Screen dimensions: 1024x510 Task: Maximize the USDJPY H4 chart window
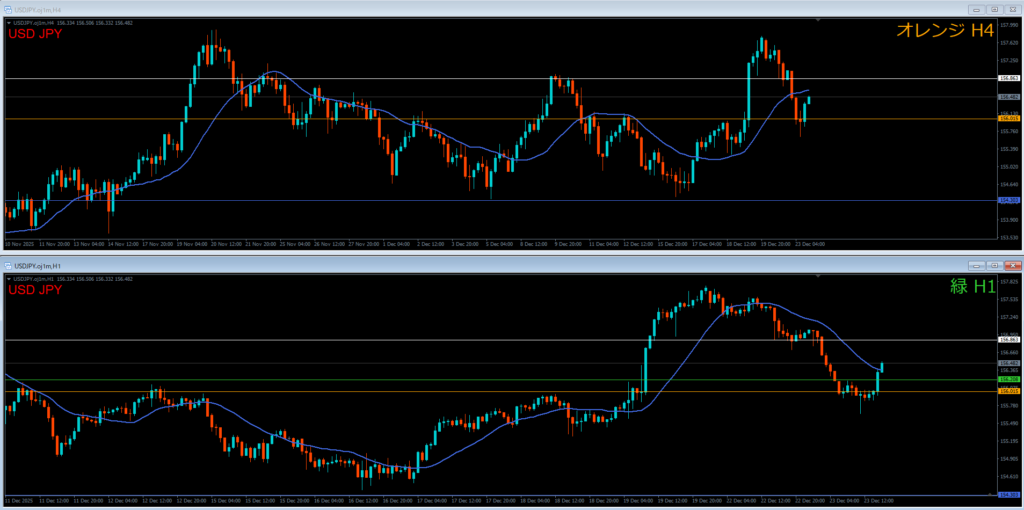point(994,8)
